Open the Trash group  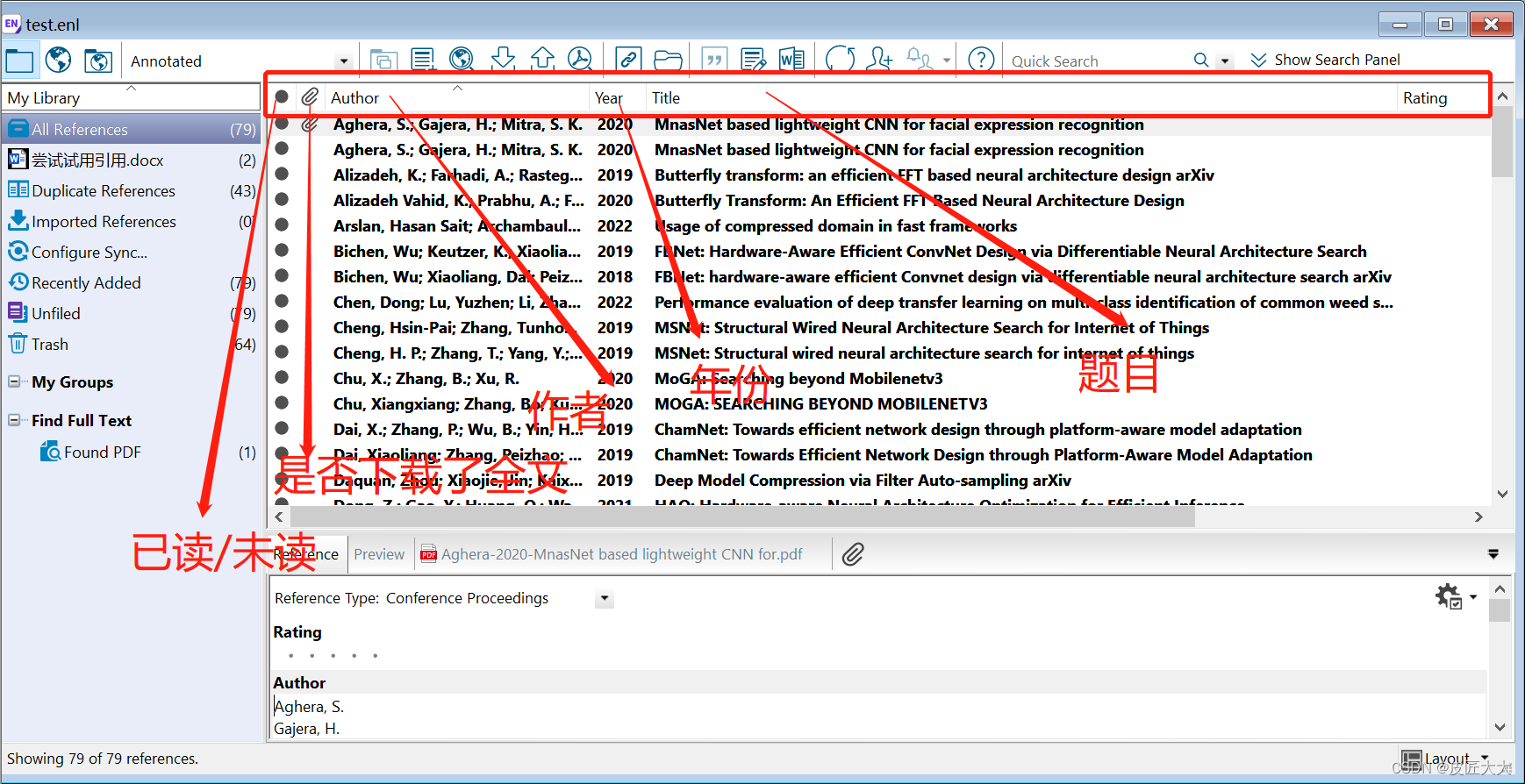click(x=132, y=344)
